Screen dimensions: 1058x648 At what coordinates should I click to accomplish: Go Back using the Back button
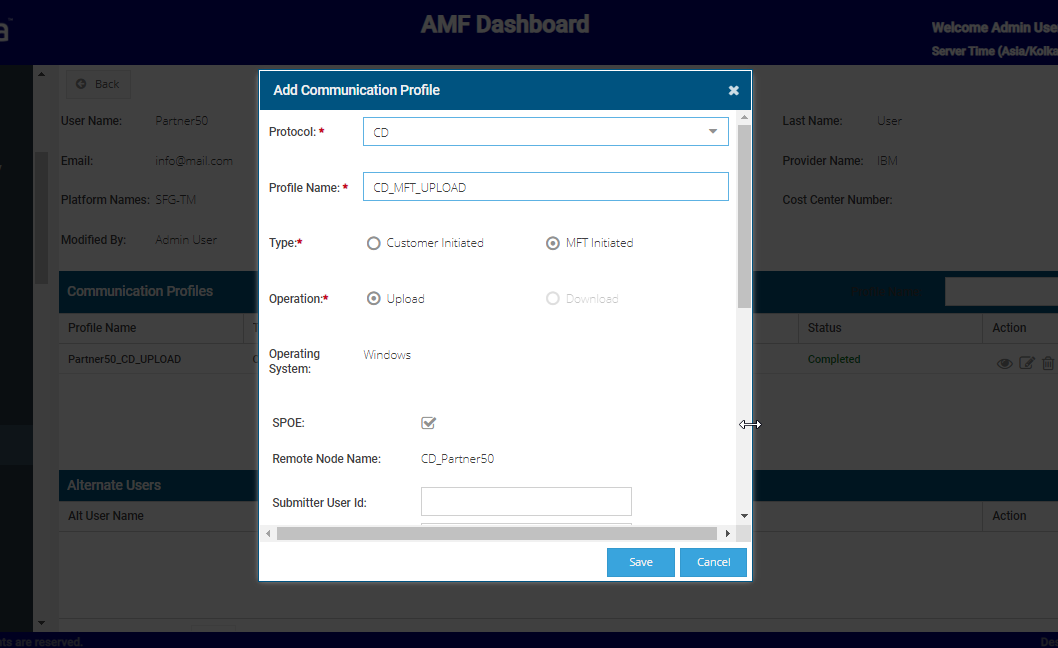(x=98, y=84)
